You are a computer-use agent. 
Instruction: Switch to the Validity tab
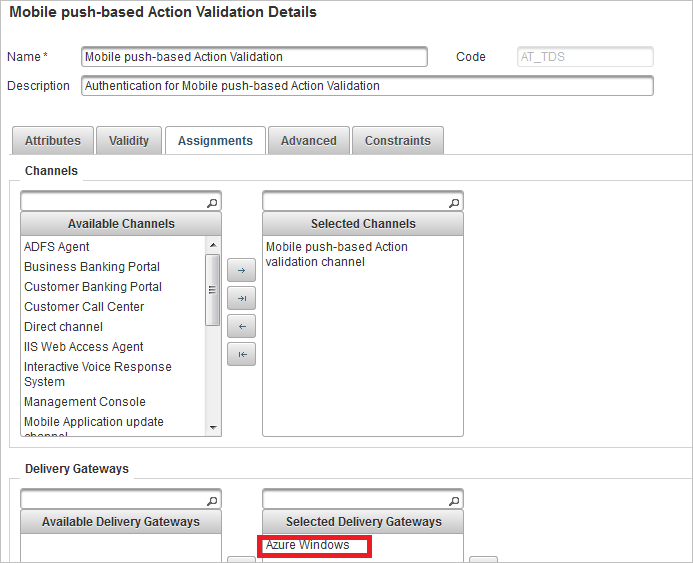click(x=129, y=141)
